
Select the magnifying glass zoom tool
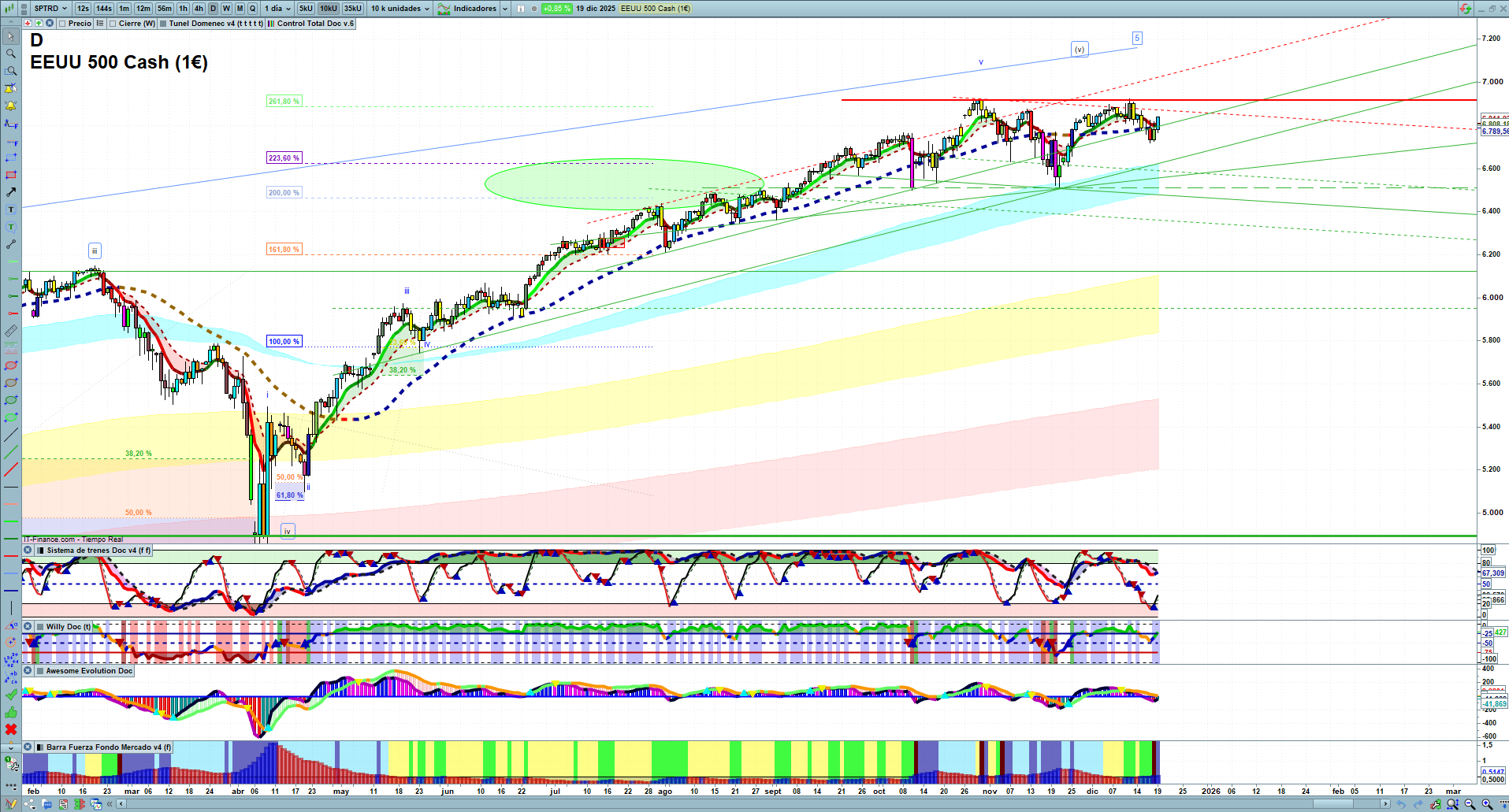coord(11,54)
